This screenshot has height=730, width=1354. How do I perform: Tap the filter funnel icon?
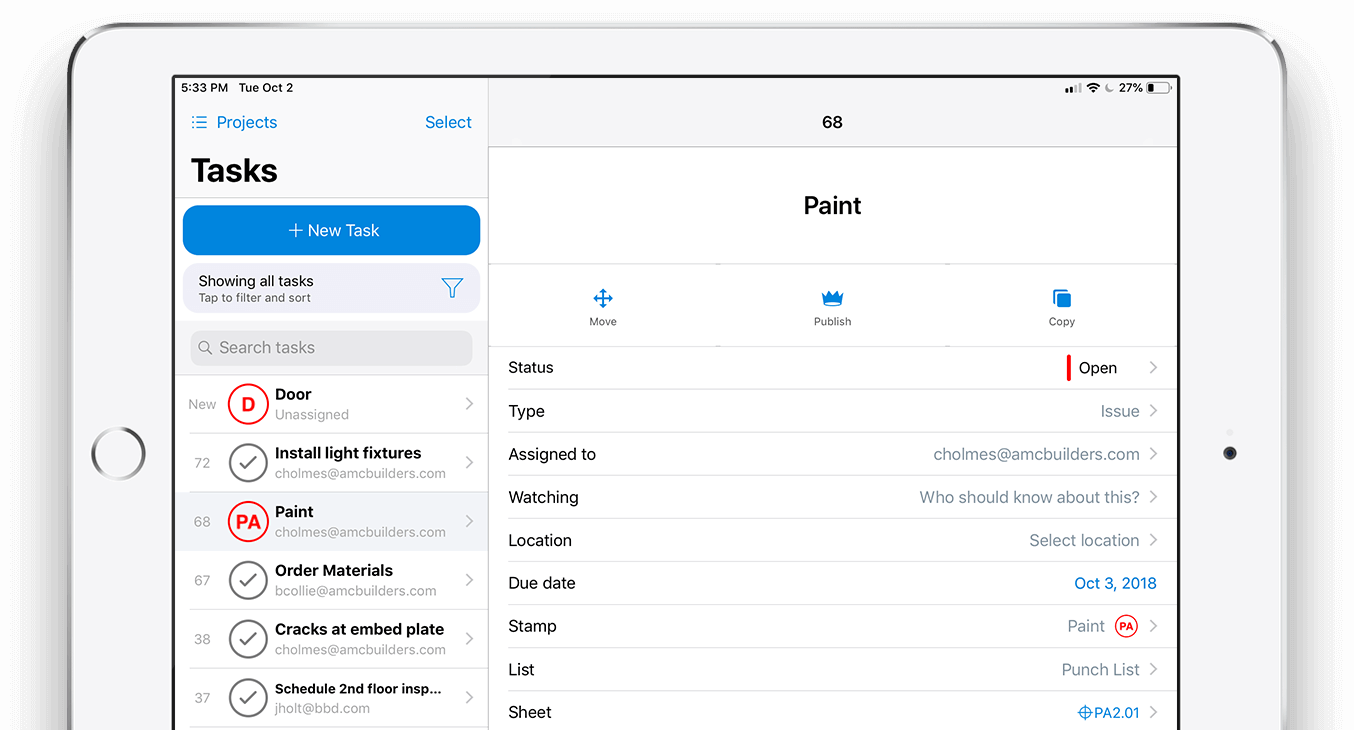(452, 288)
